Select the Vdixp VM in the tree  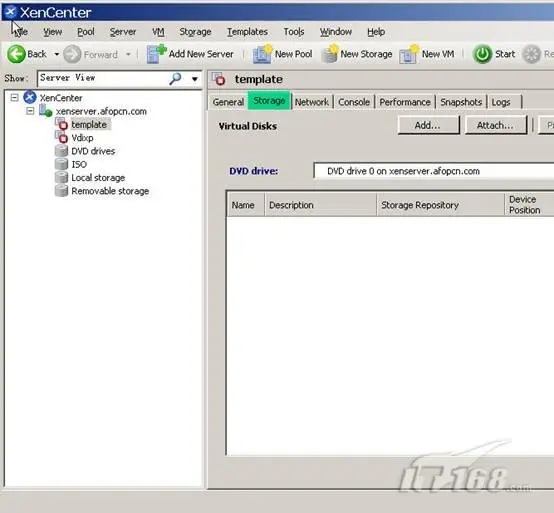[82, 138]
